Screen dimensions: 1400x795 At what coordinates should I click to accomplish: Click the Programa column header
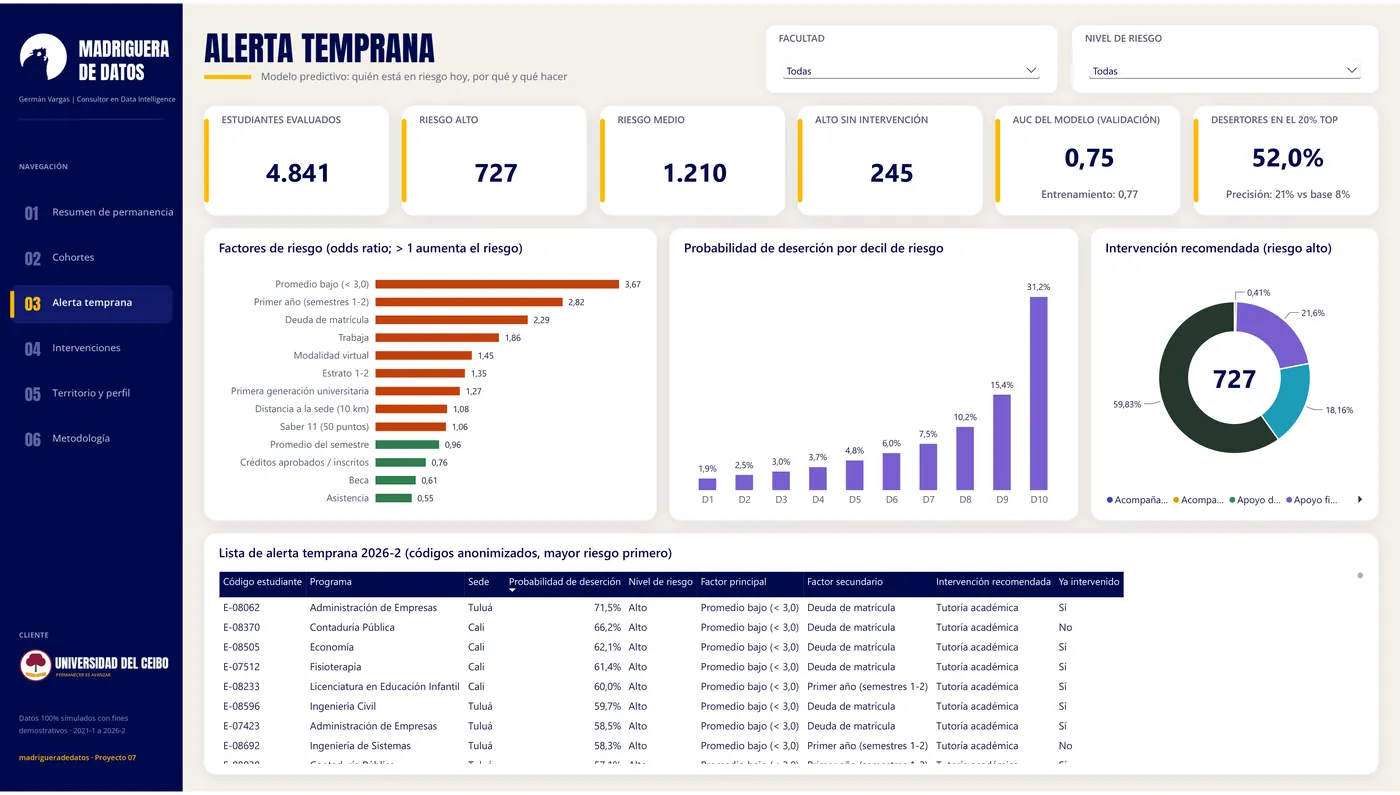pos(330,582)
